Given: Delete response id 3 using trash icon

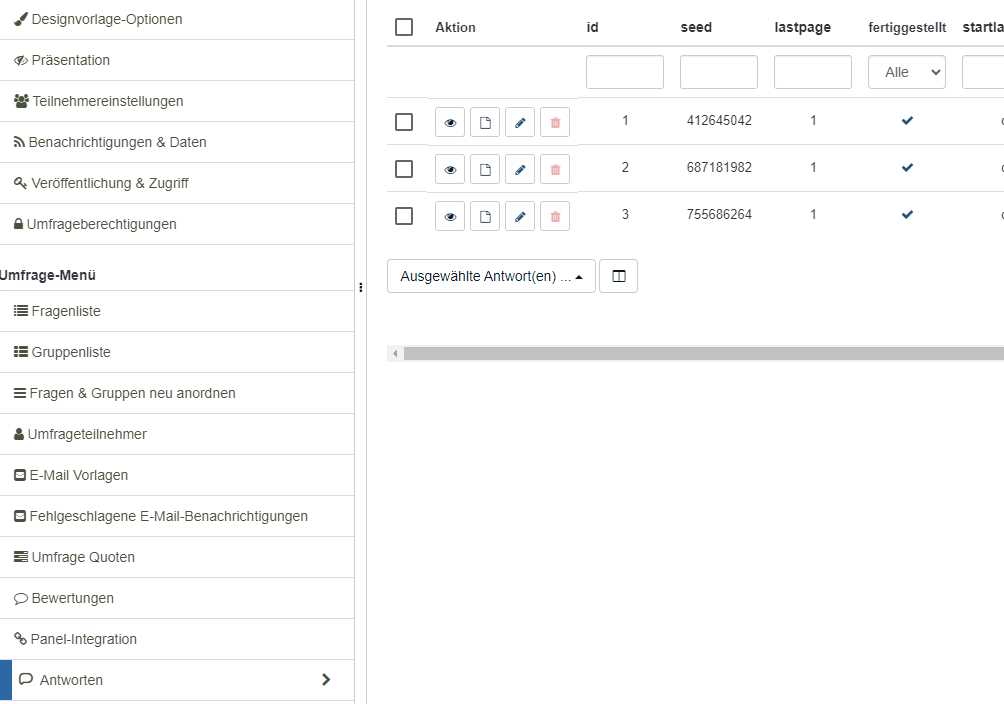Looking at the screenshot, I should click(x=555, y=216).
